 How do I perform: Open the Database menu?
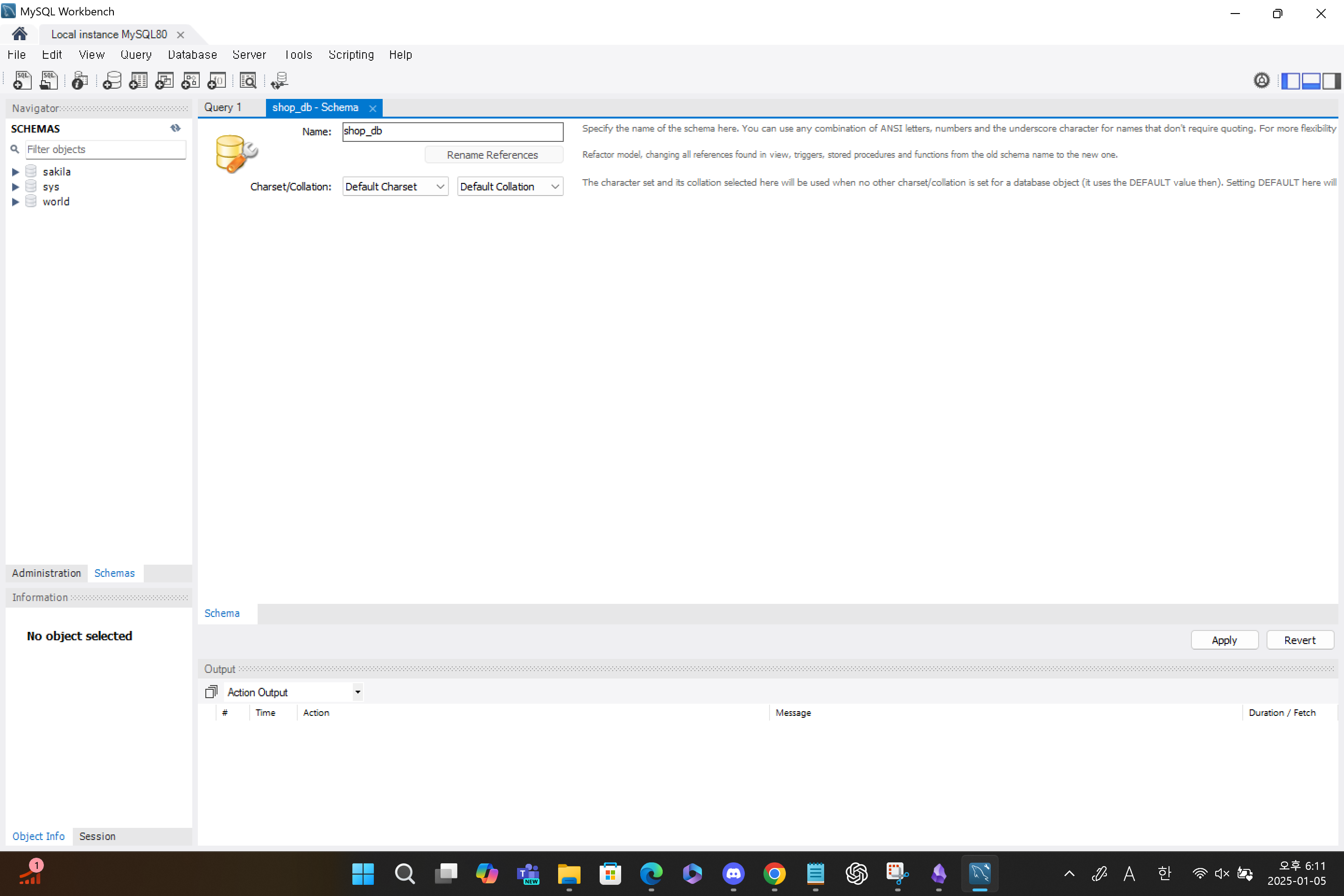pyautogui.click(x=193, y=55)
